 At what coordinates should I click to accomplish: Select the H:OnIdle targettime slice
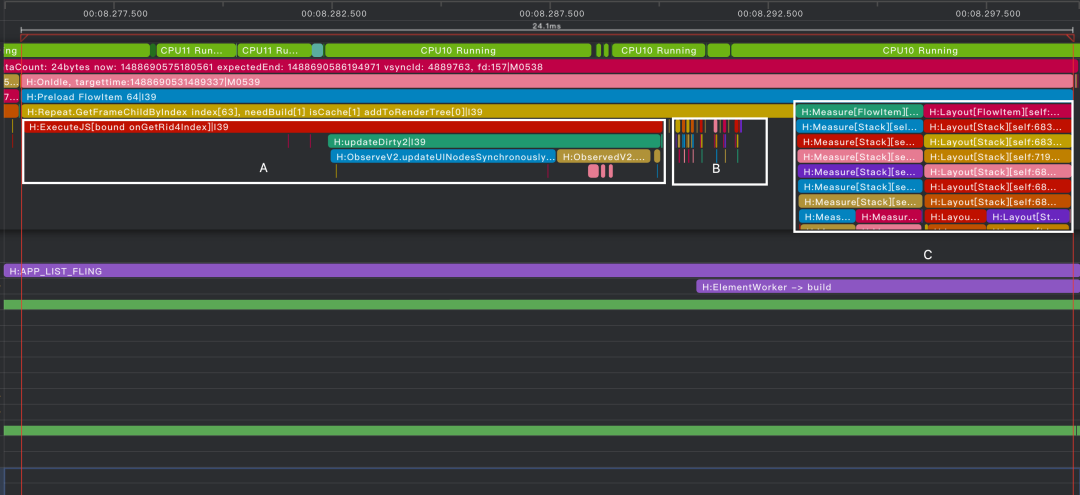(x=547, y=81)
